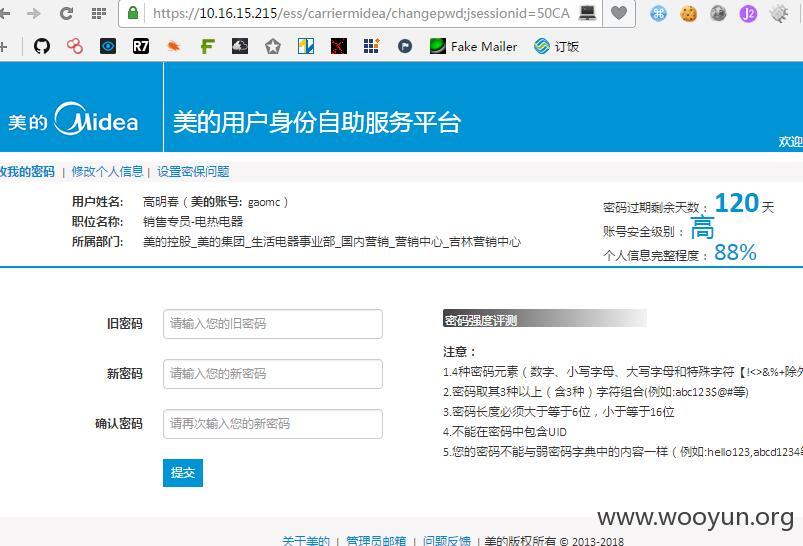Open the 问题反馈 footer link
803x546 pixels.
click(447, 540)
